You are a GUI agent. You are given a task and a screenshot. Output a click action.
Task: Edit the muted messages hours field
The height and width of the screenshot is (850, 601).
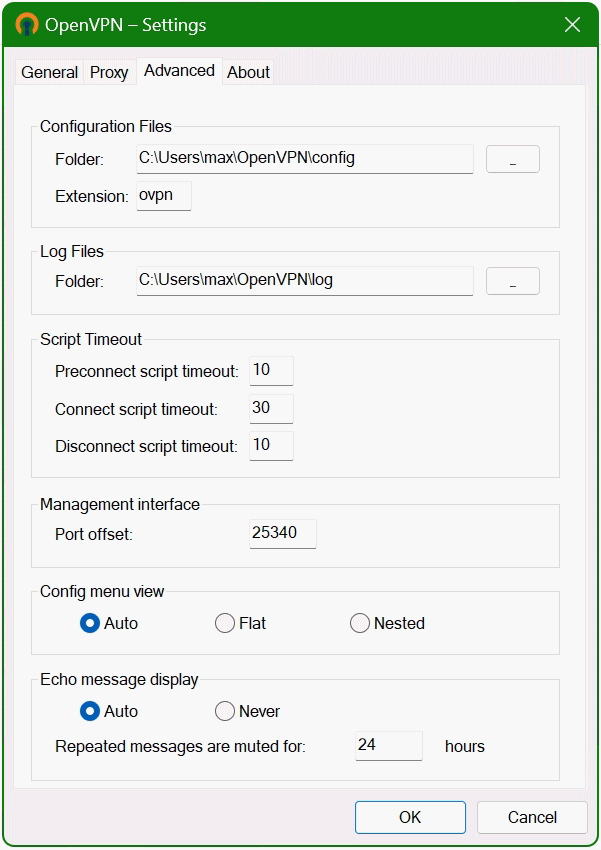pyautogui.click(x=388, y=745)
